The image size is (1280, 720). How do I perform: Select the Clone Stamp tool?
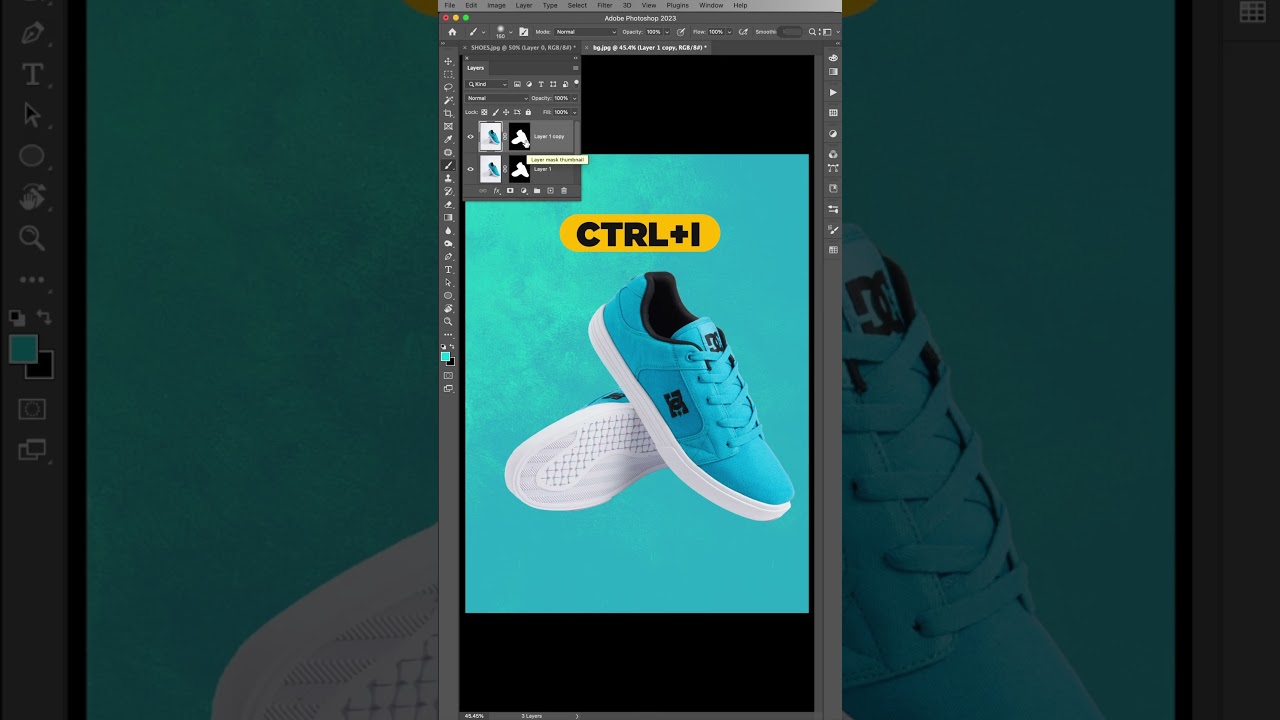point(448,178)
